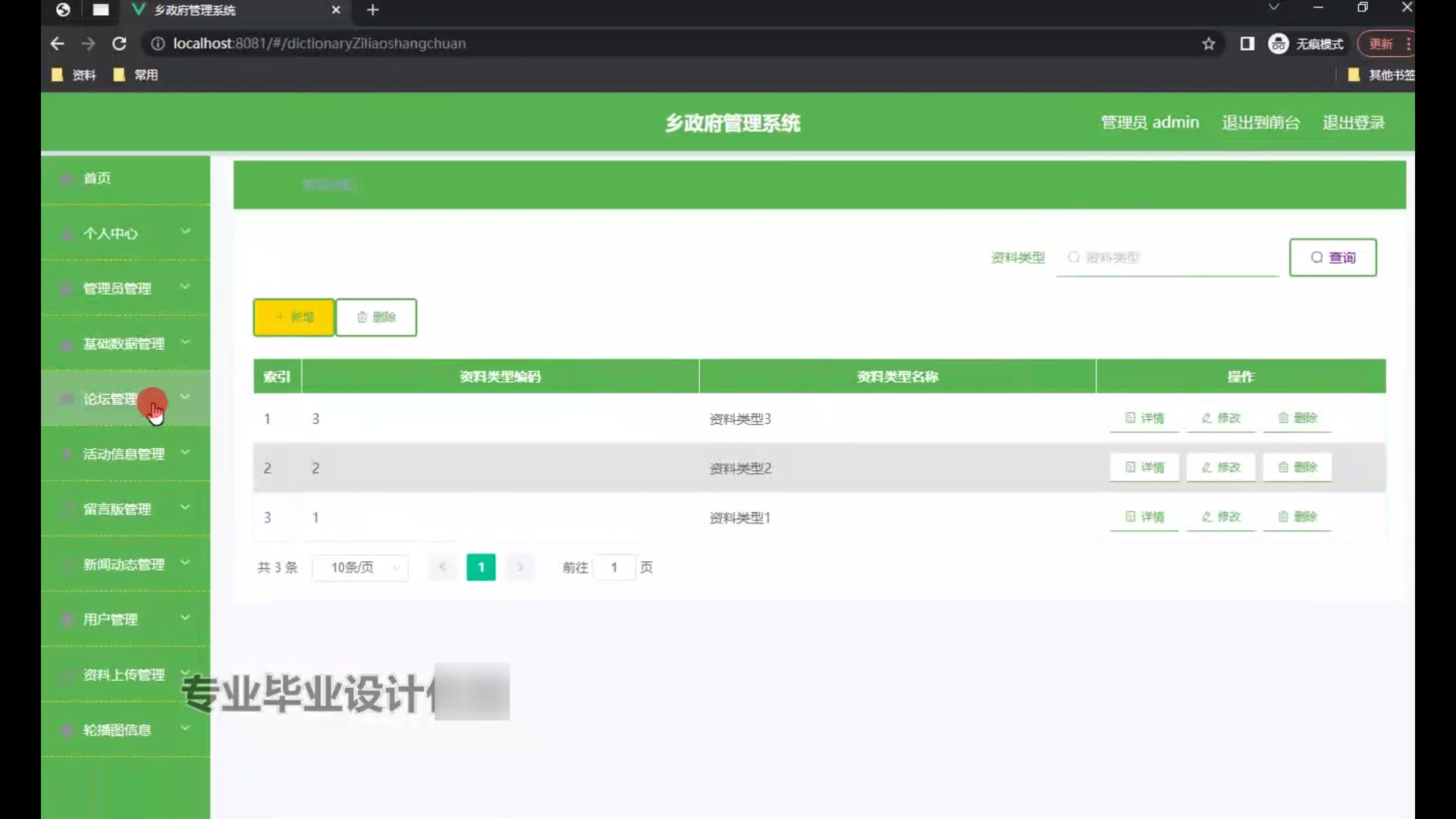Click the yellow 新增 add button
This screenshot has width=1456, height=819.
pyautogui.click(x=293, y=317)
